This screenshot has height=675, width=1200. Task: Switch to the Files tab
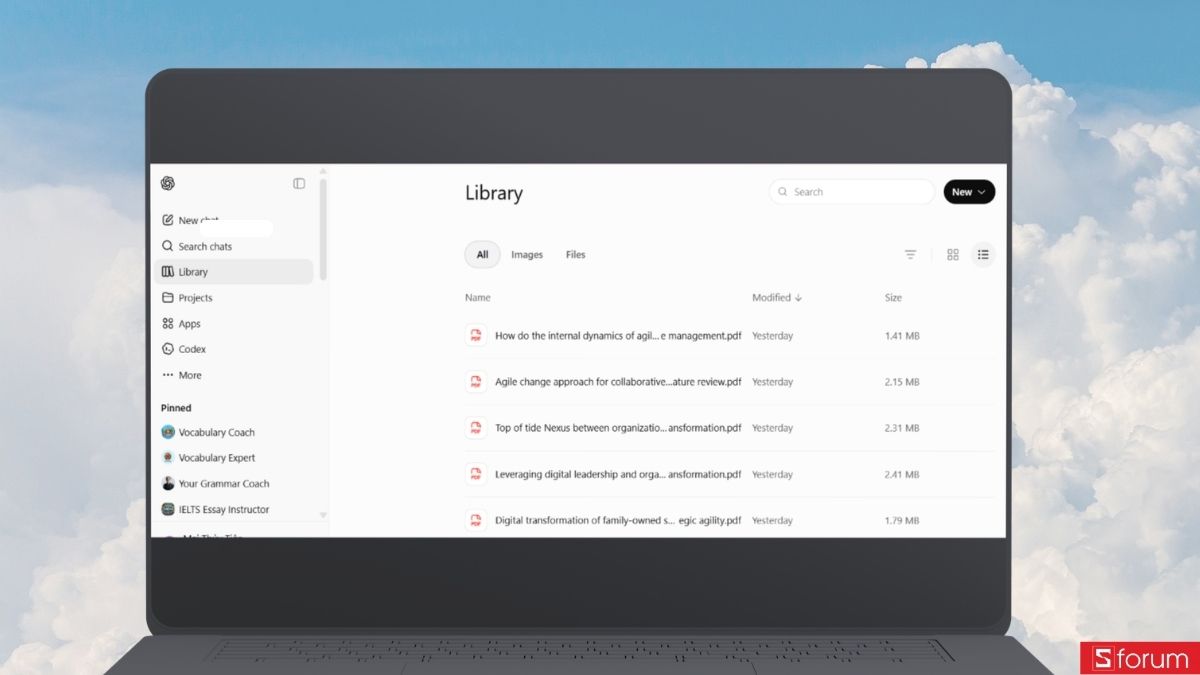tap(576, 255)
